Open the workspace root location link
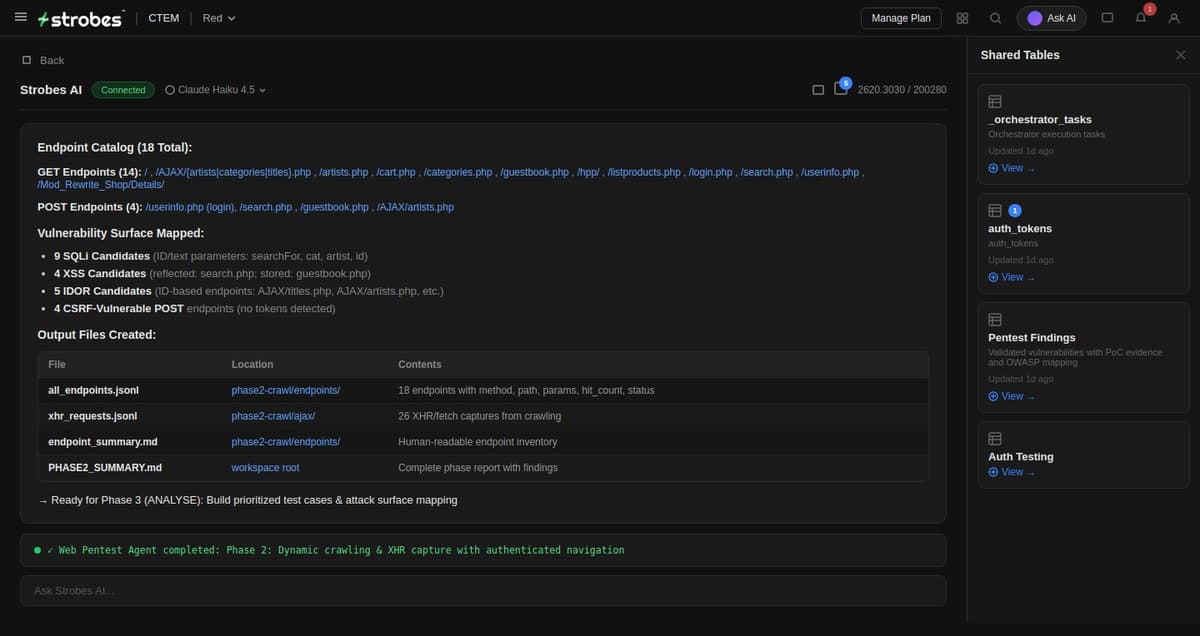This screenshot has width=1200, height=636. tap(265, 468)
